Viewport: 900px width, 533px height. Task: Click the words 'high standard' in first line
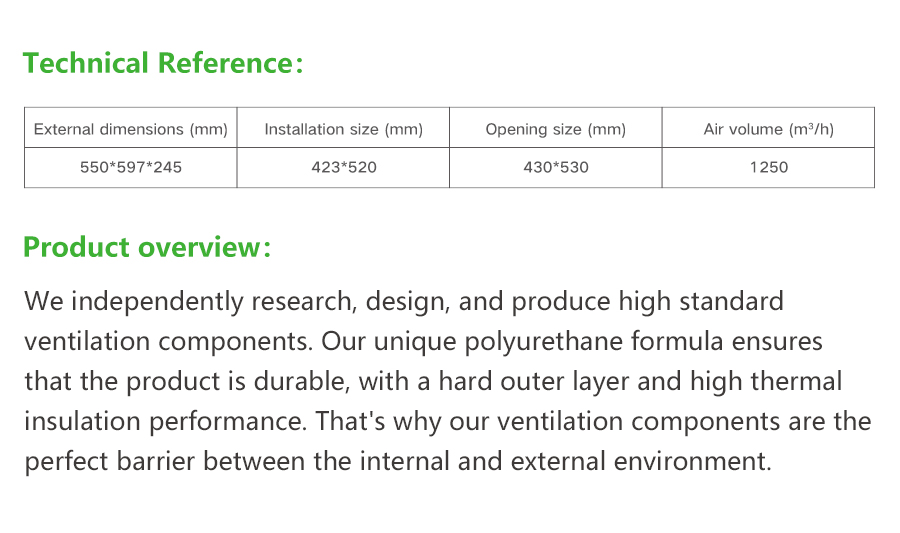point(701,302)
